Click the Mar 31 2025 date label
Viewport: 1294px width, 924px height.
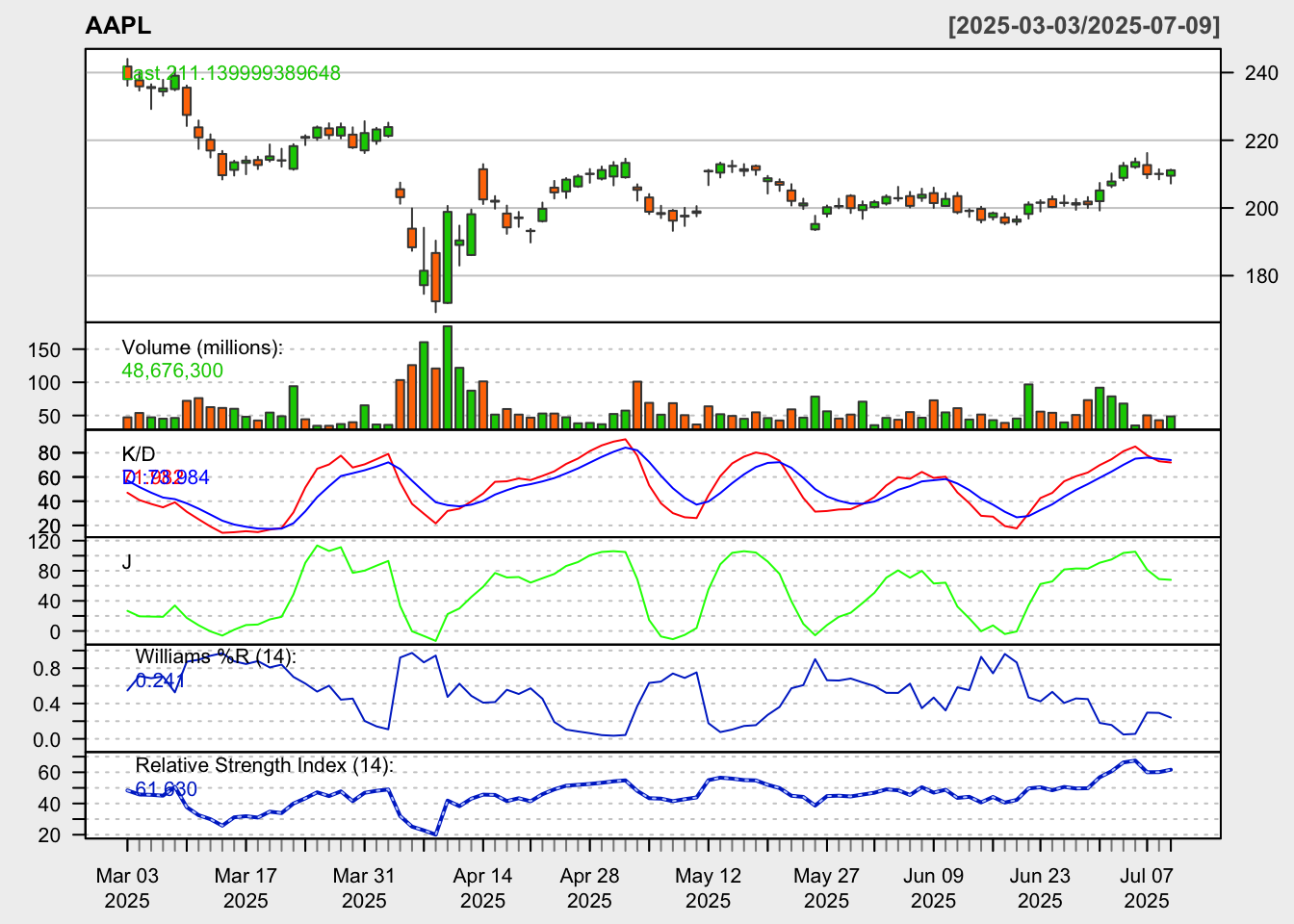coord(364,888)
